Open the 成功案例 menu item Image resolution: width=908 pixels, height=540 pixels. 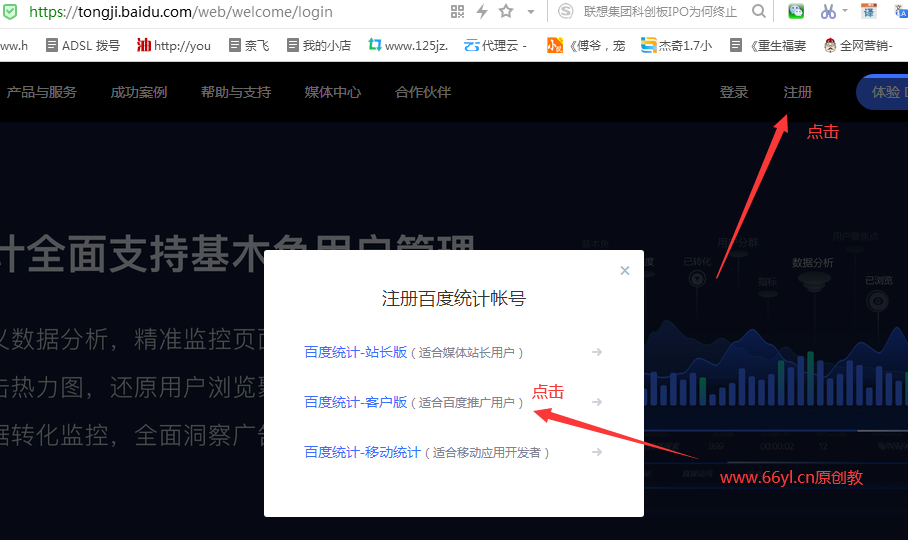[139, 92]
